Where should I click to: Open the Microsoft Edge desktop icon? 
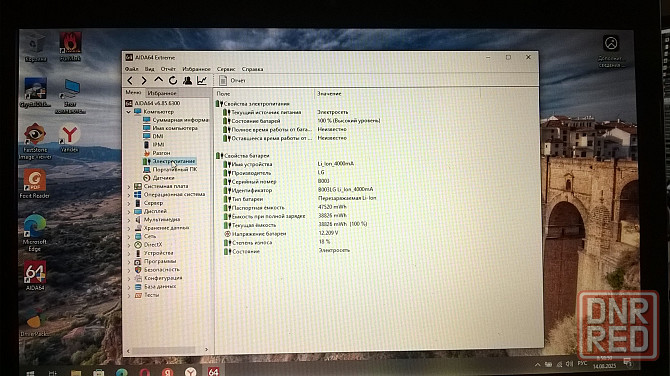click(x=35, y=232)
